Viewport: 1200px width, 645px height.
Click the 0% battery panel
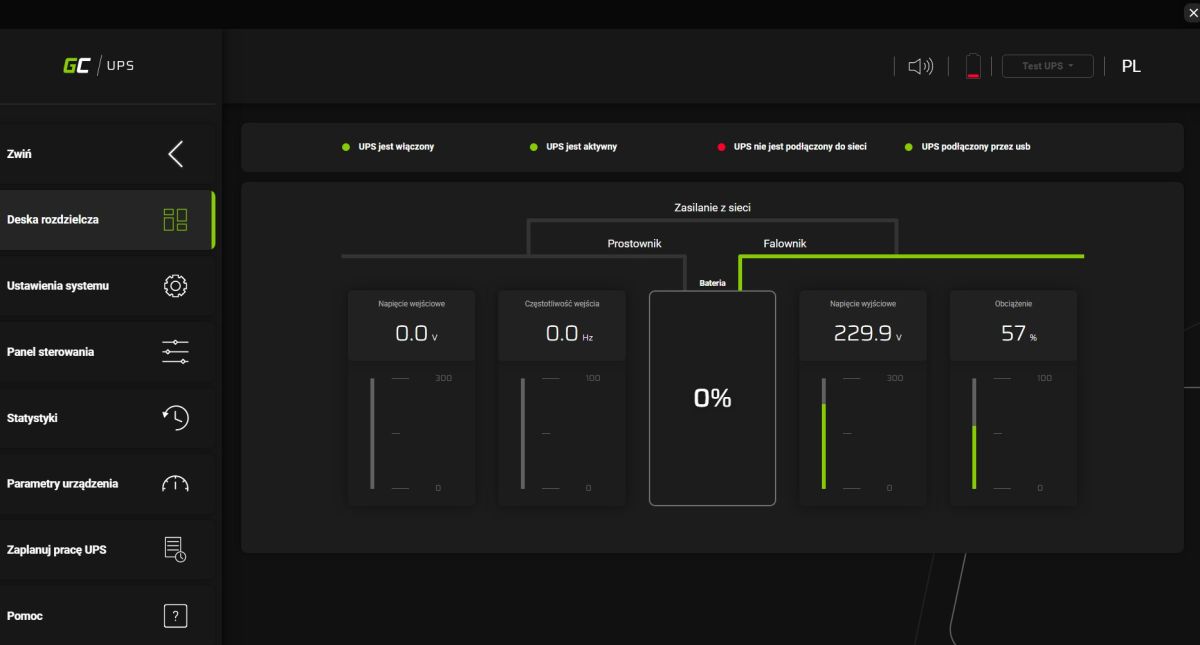712,398
